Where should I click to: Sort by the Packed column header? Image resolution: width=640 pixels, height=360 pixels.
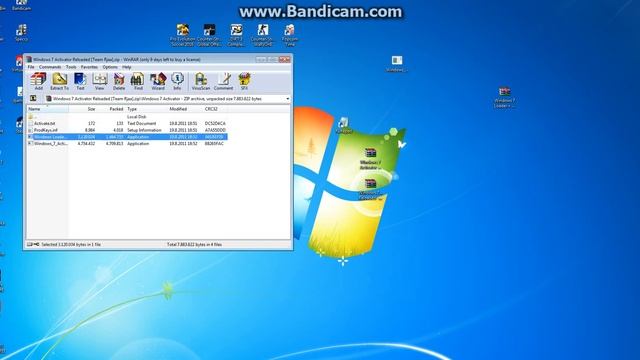click(x=111, y=109)
